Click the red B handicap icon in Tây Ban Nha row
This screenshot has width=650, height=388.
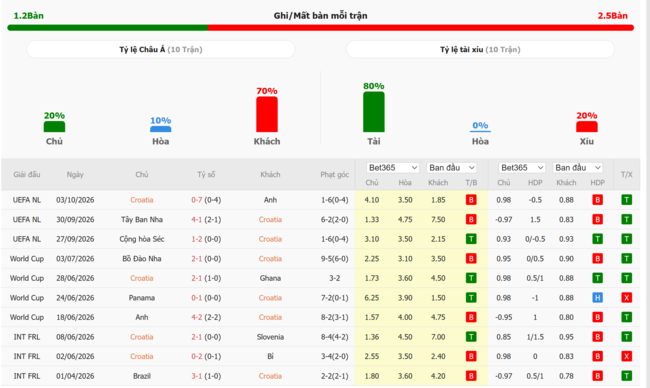point(597,219)
